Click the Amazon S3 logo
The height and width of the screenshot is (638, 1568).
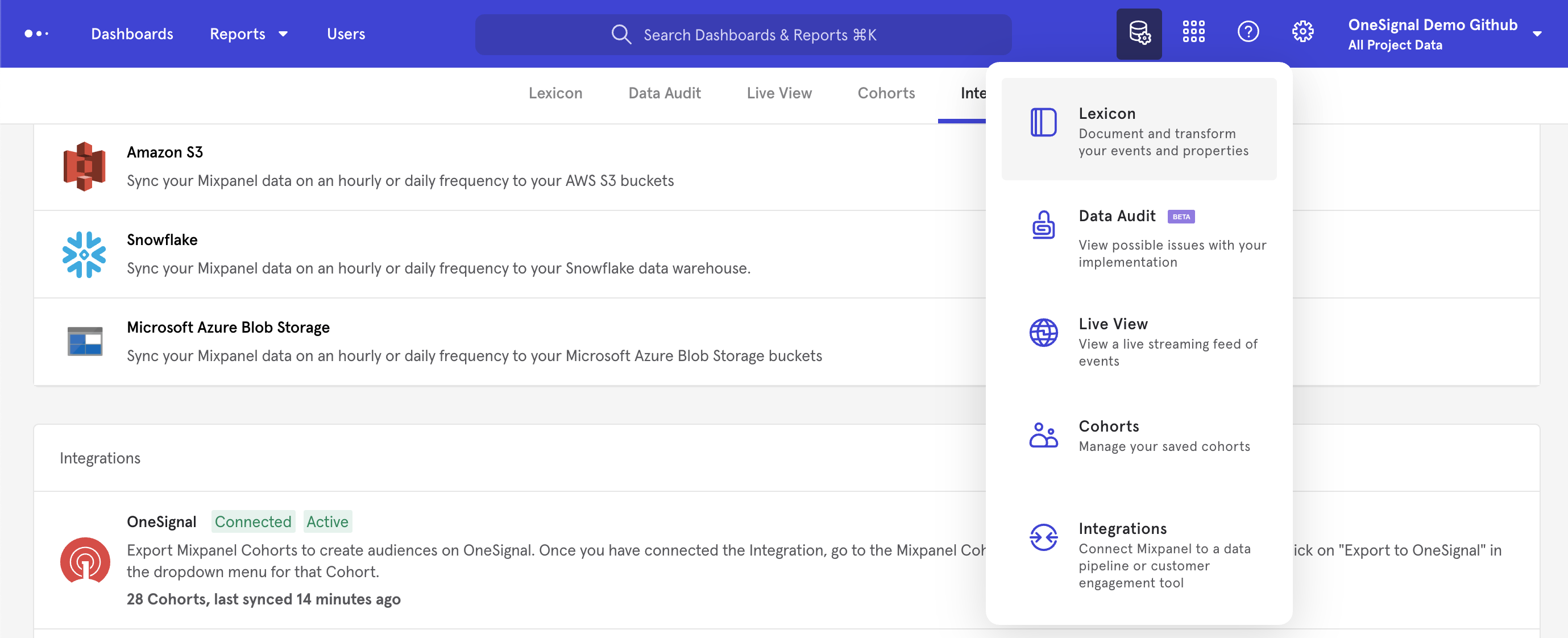click(85, 166)
